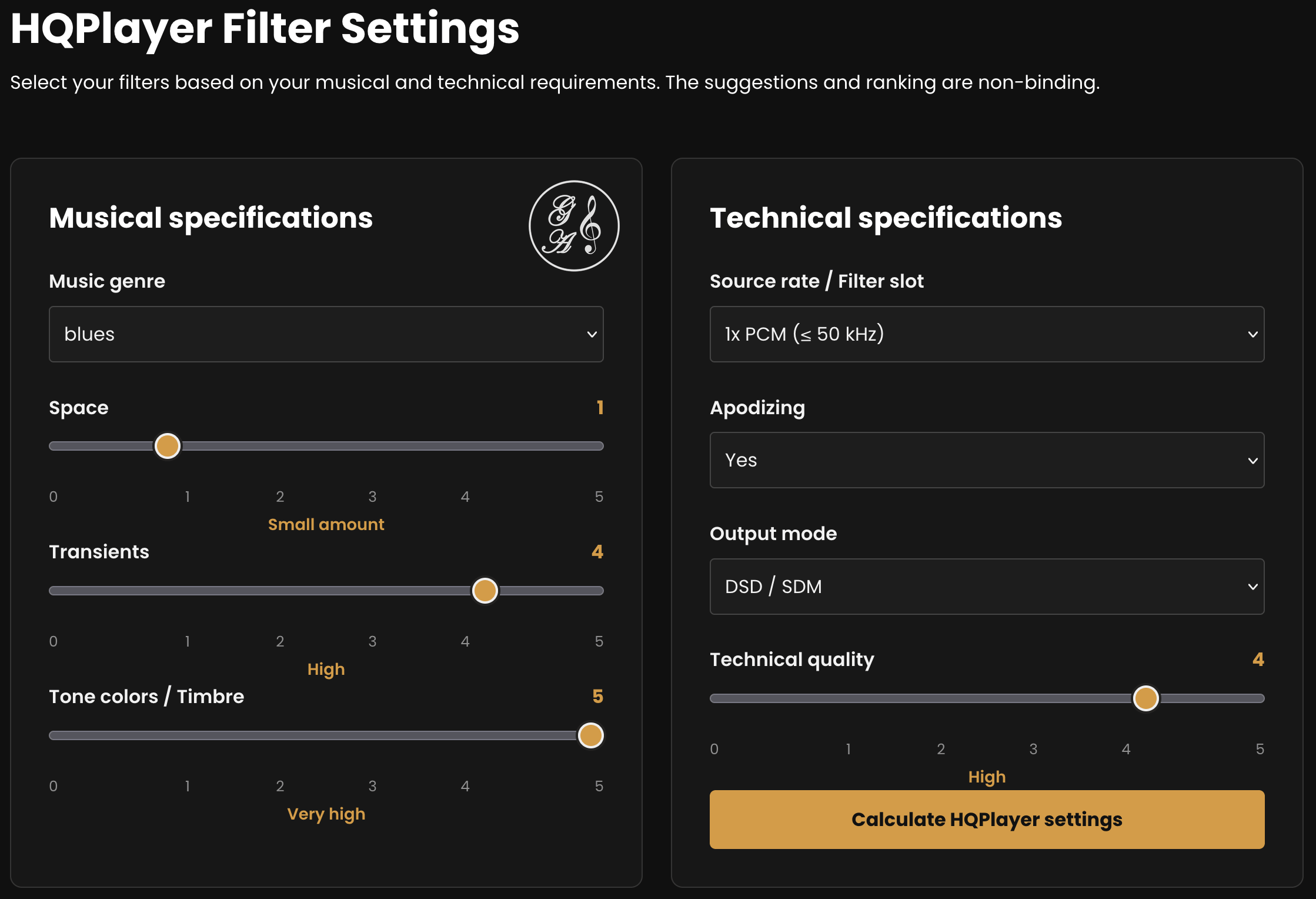Click the tick mark '5' under the Space slider
Image resolution: width=1316 pixels, height=899 pixels.
pos(599,497)
